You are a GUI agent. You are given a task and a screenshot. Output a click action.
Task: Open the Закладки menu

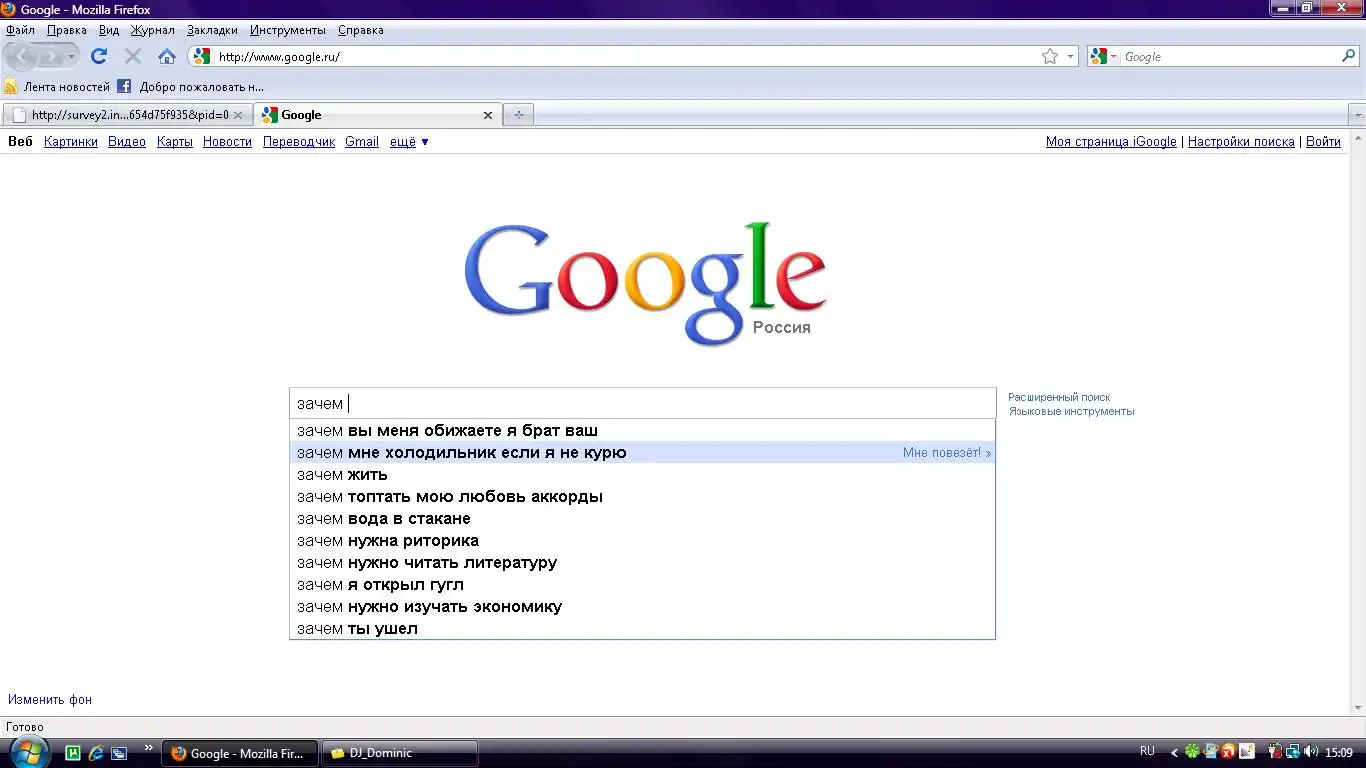[x=212, y=30]
